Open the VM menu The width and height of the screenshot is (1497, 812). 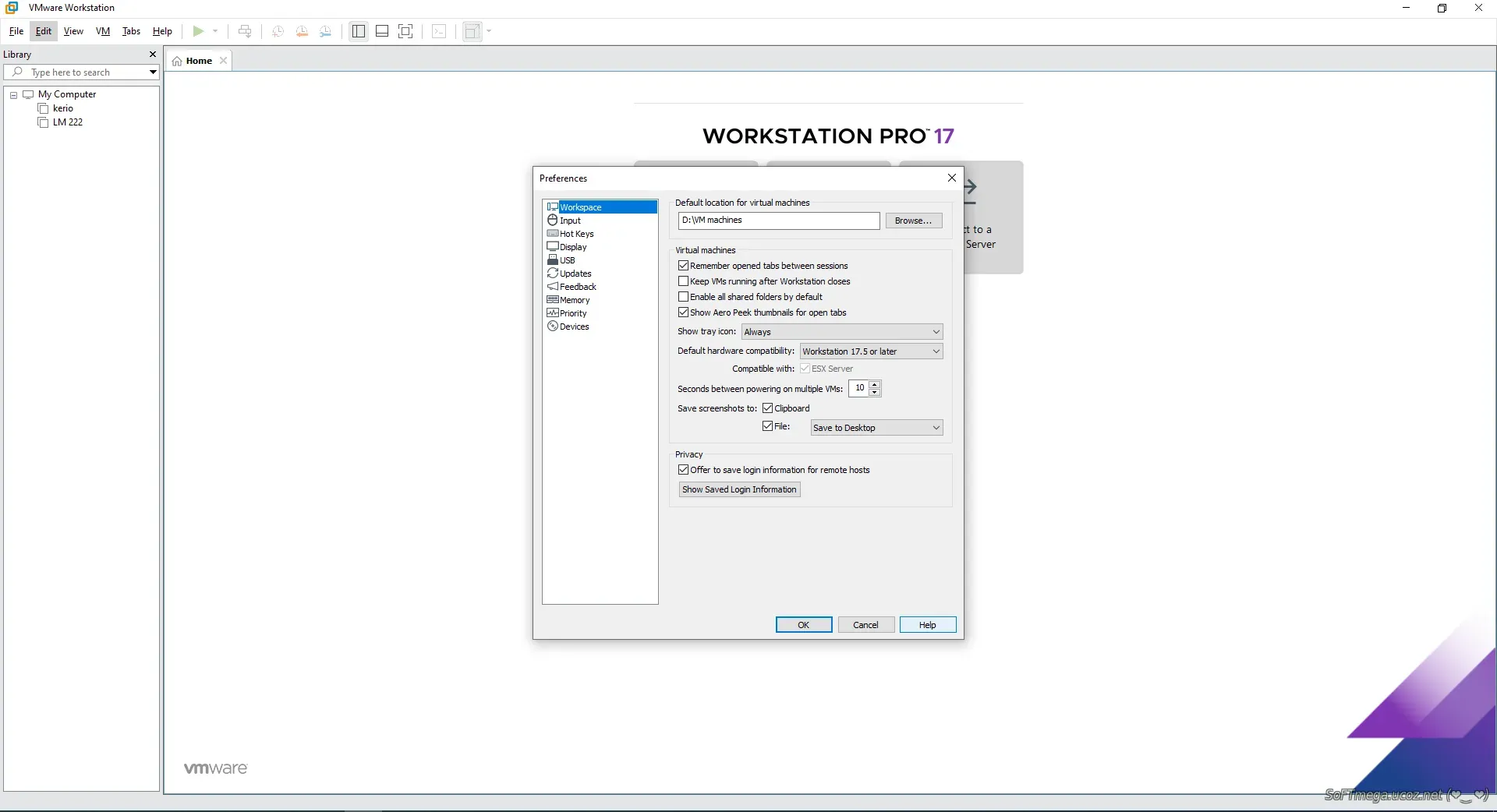point(103,31)
